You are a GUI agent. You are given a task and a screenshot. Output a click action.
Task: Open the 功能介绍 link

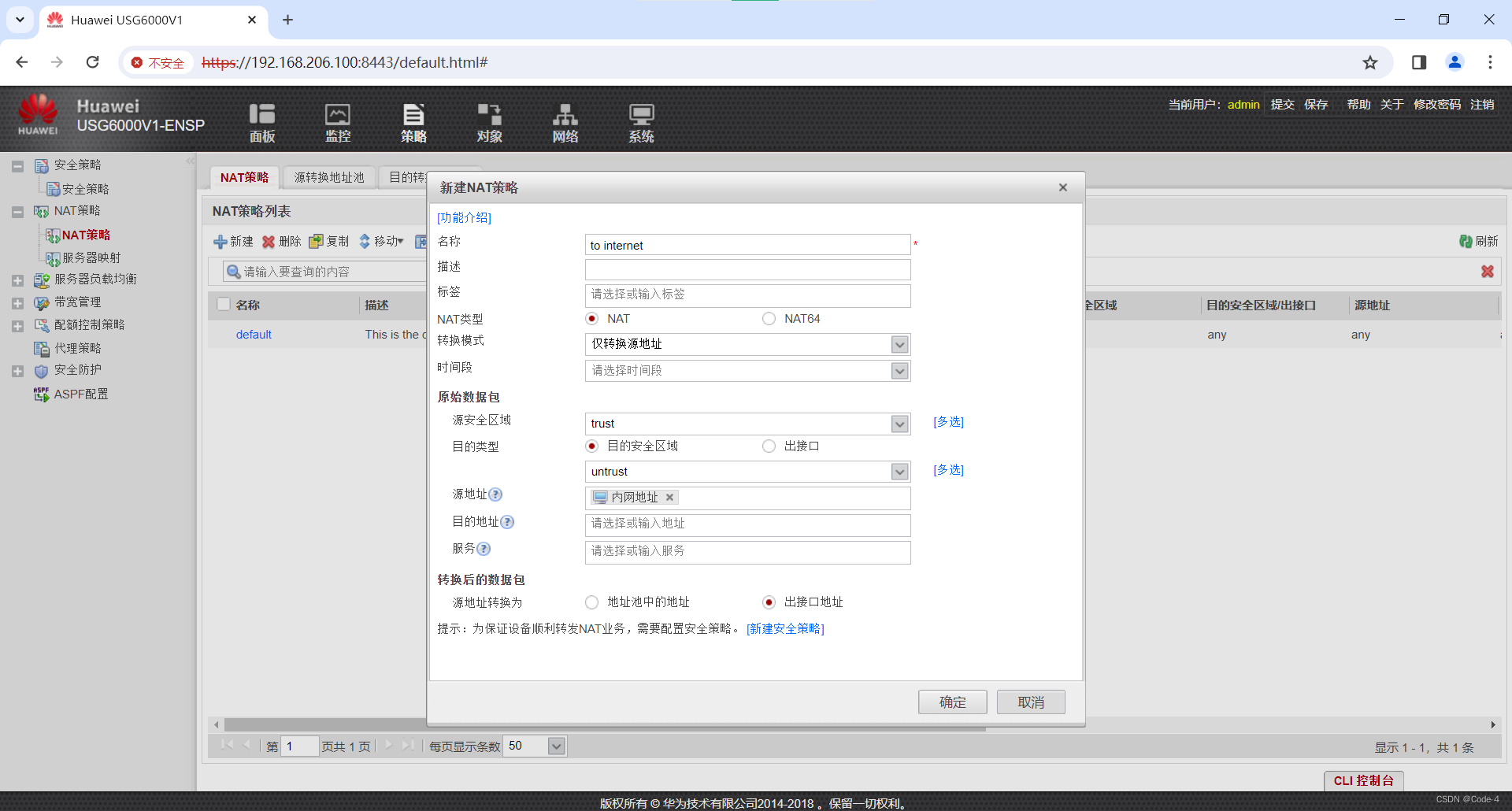464,218
